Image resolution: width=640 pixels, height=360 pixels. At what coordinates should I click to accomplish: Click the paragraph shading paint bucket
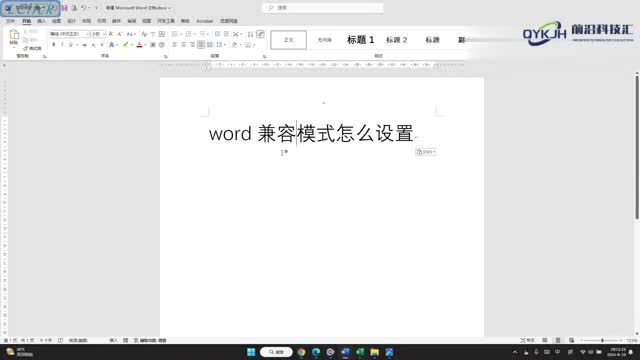coord(235,45)
